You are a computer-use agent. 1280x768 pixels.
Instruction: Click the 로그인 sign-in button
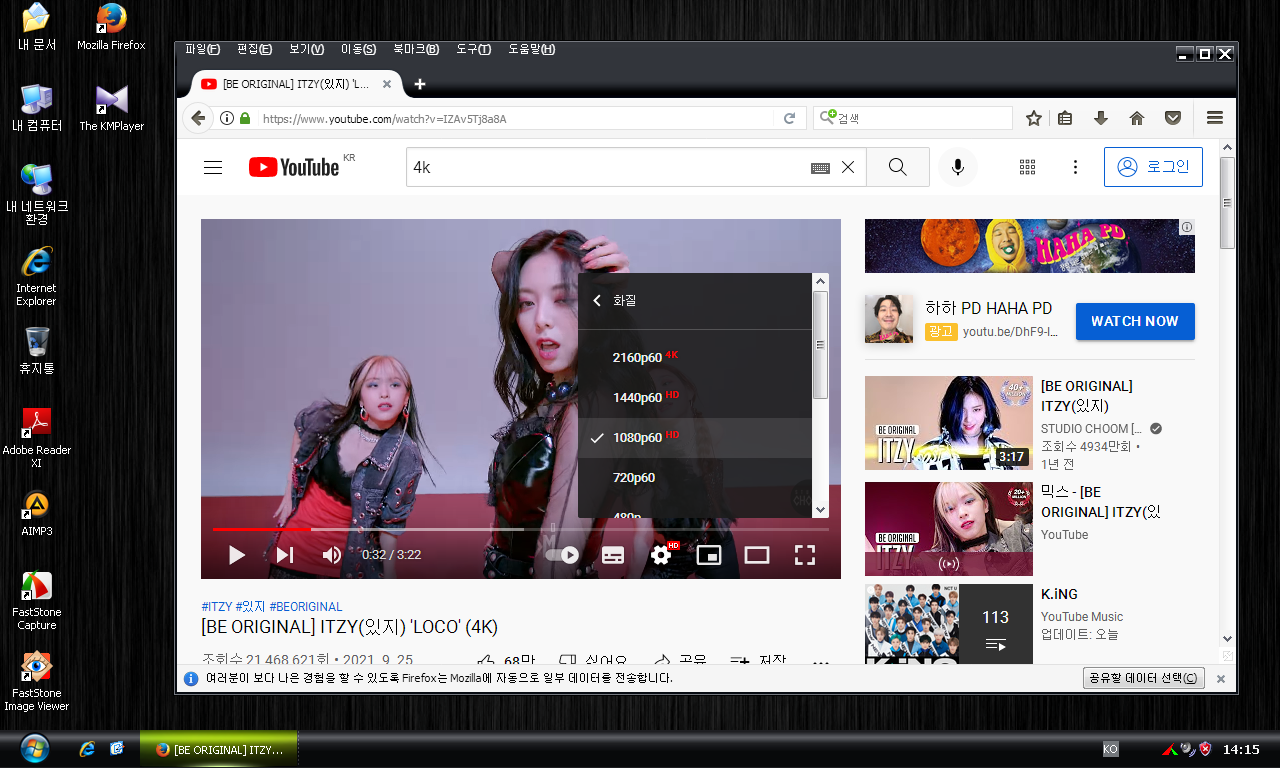click(1153, 167)
